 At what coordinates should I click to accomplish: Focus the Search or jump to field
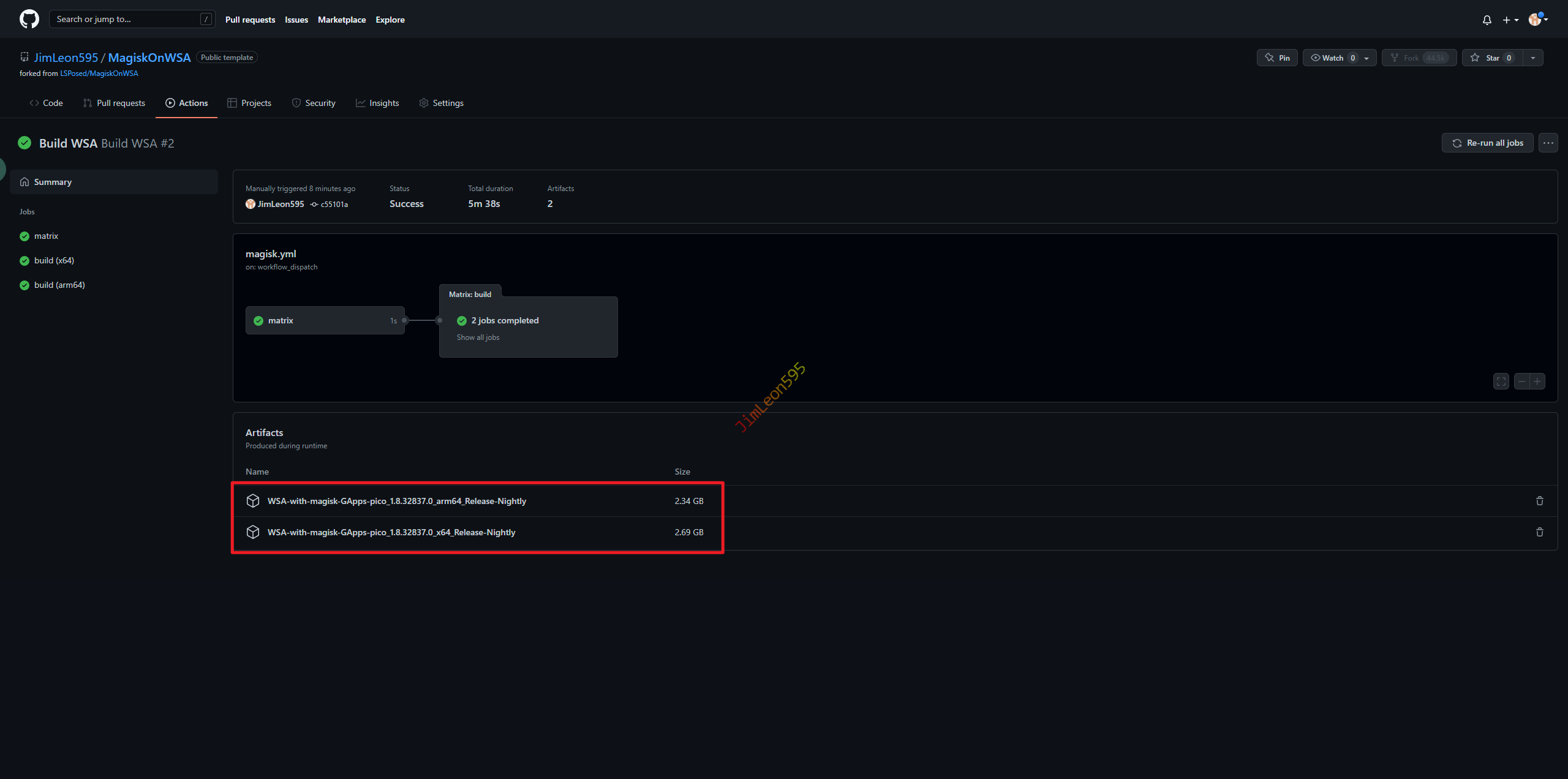point(127,19)
